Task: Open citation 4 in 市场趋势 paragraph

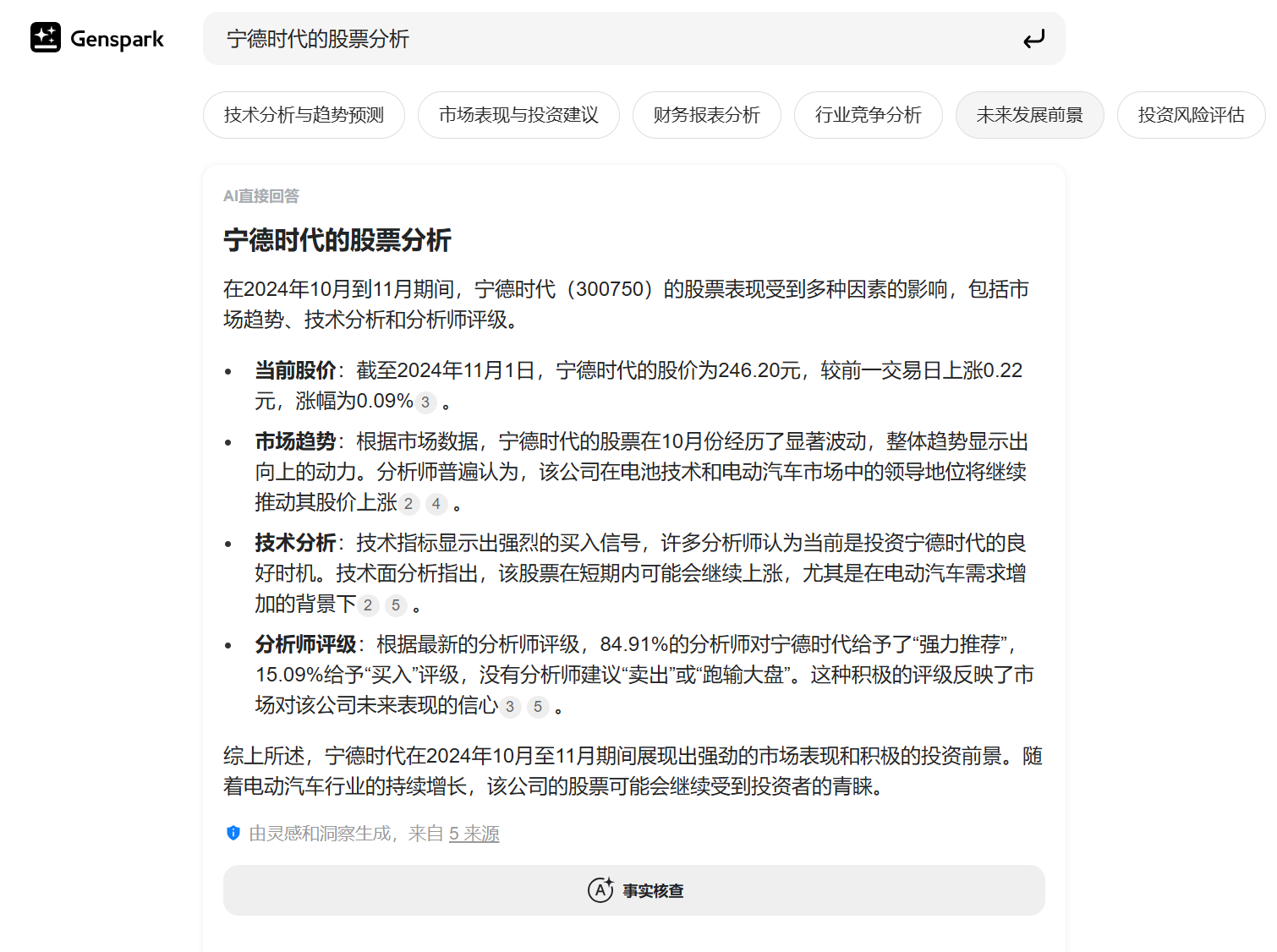Action: coord(436,504)
